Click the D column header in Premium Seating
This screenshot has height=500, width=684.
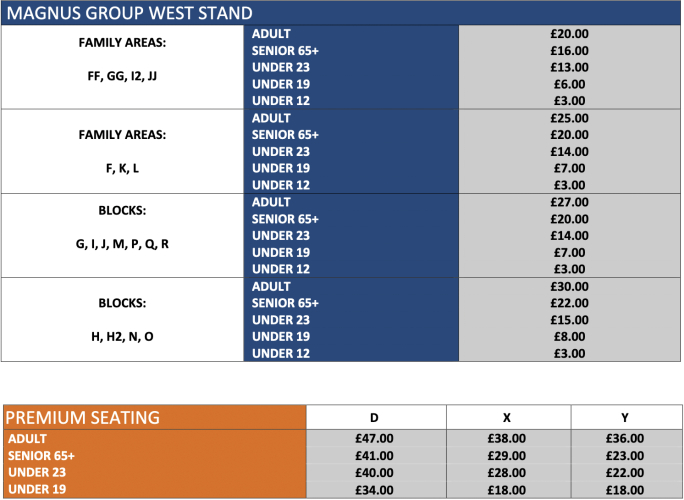(x=376, y=418)
